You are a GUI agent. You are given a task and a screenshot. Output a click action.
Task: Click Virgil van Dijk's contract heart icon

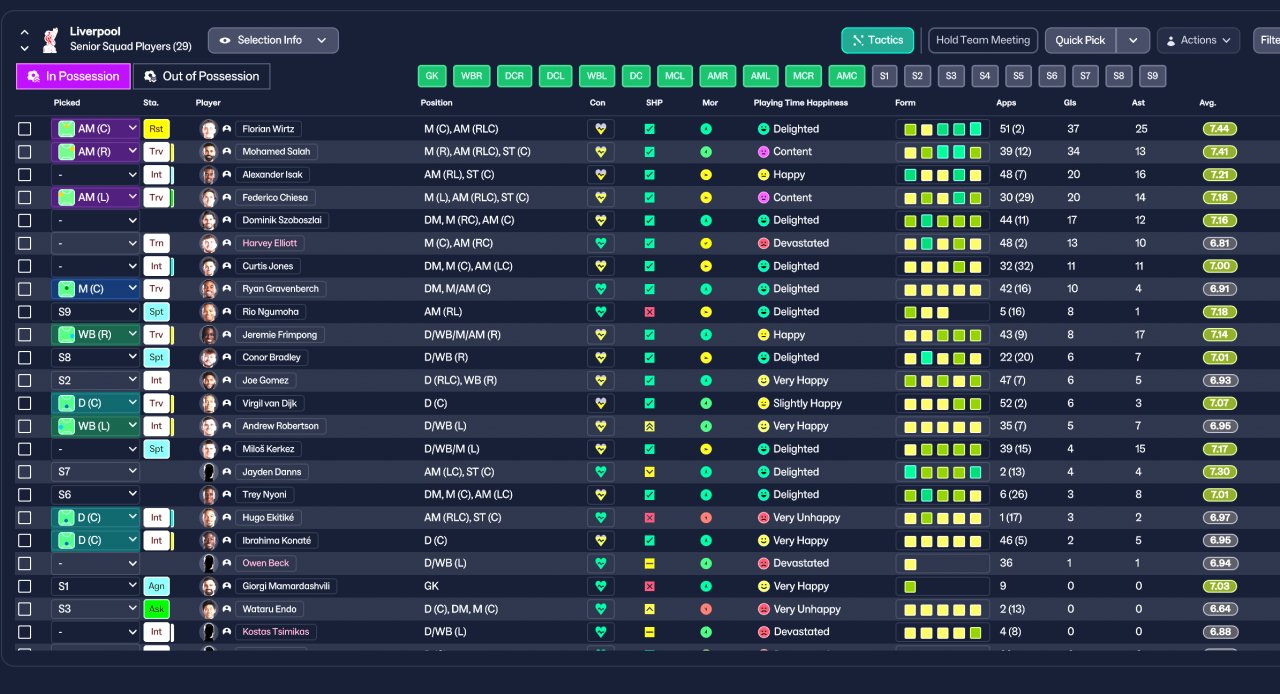coord(601,403)
